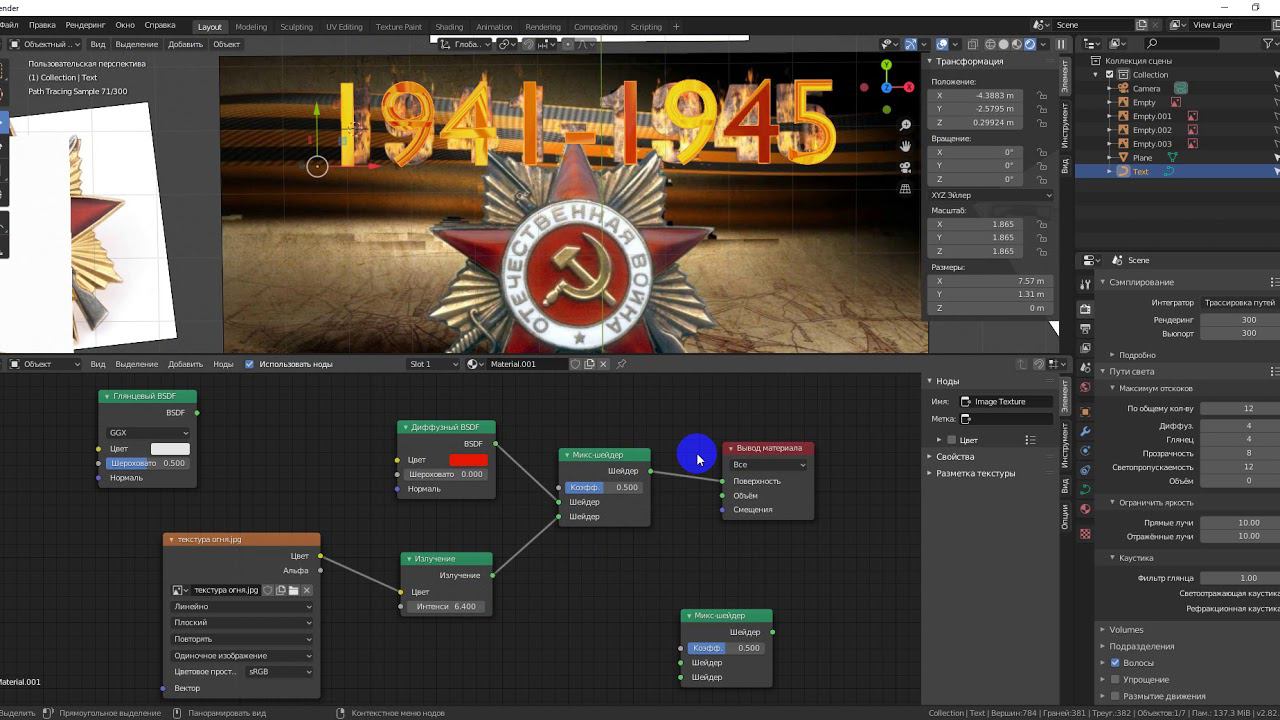1280x720 pixels.
Task: Click the zoom magnifier icon in viewport
Action: (x=905, y=125)
